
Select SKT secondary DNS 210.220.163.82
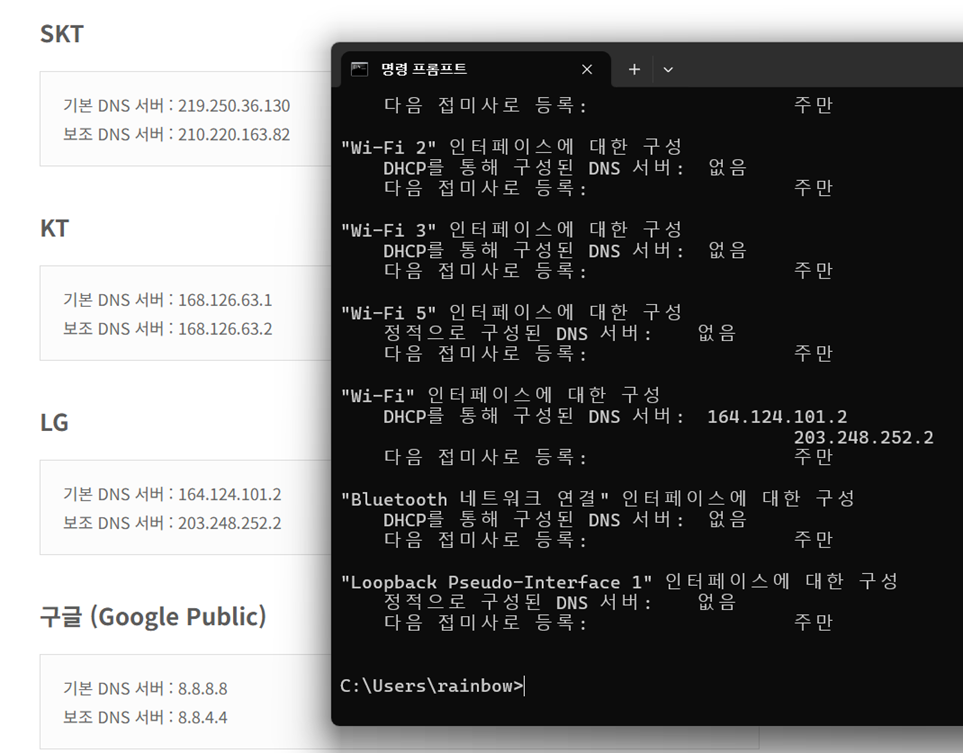coord(234,135)
